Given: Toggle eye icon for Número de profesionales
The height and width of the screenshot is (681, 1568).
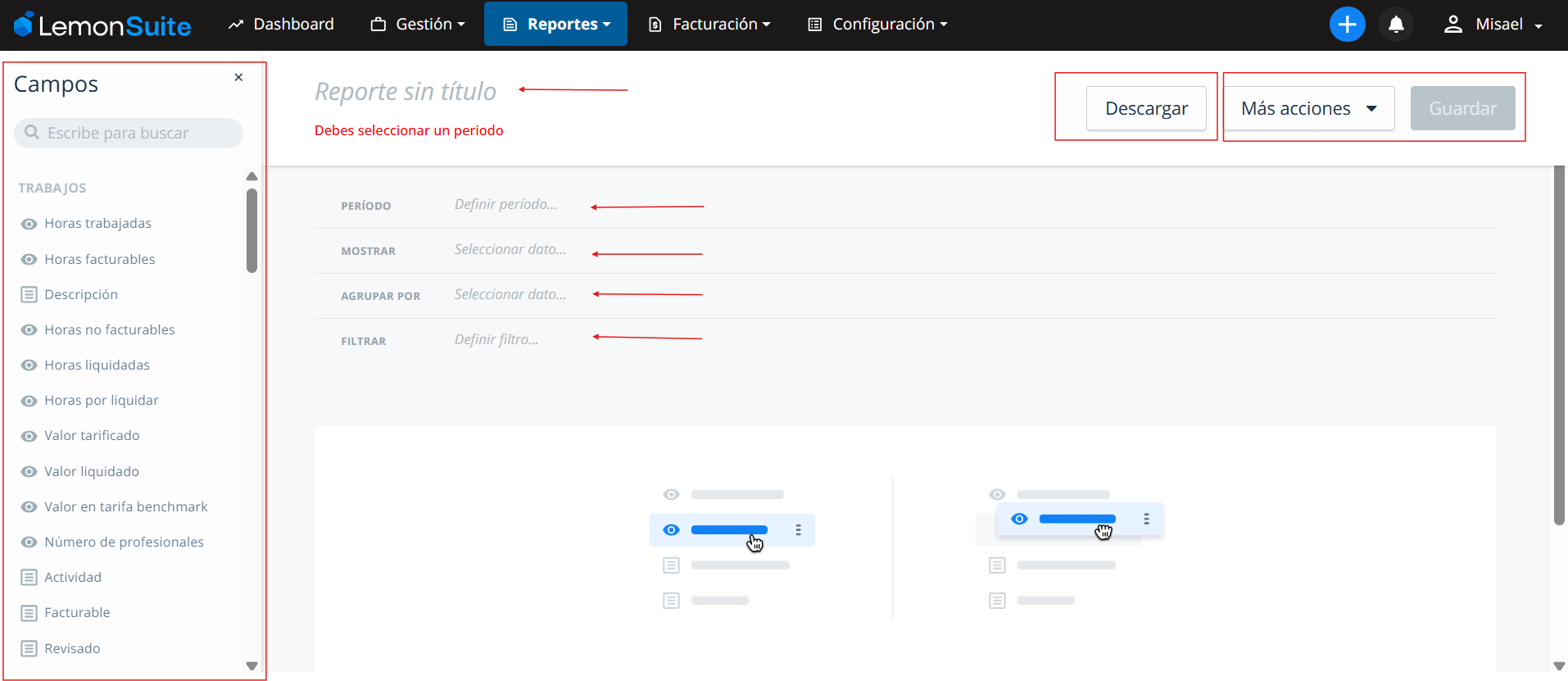Looking at the screenshot, I should (x=29, y=542).
